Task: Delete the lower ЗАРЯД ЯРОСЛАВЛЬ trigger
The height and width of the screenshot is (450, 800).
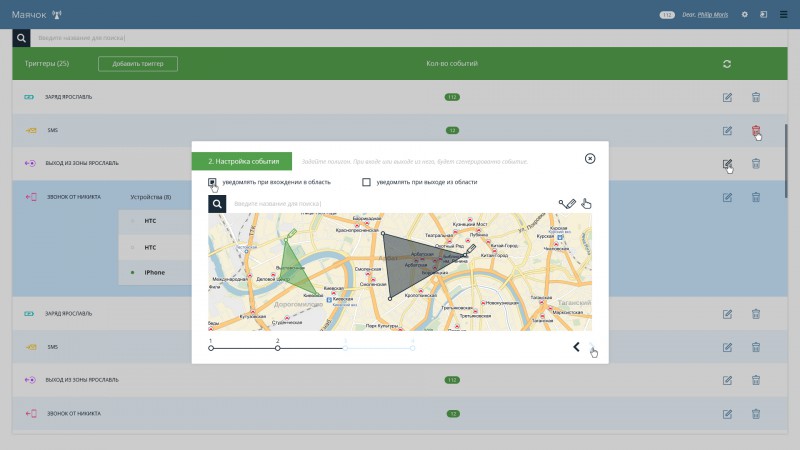Action: pyautogui.click(x=756, y=314)
